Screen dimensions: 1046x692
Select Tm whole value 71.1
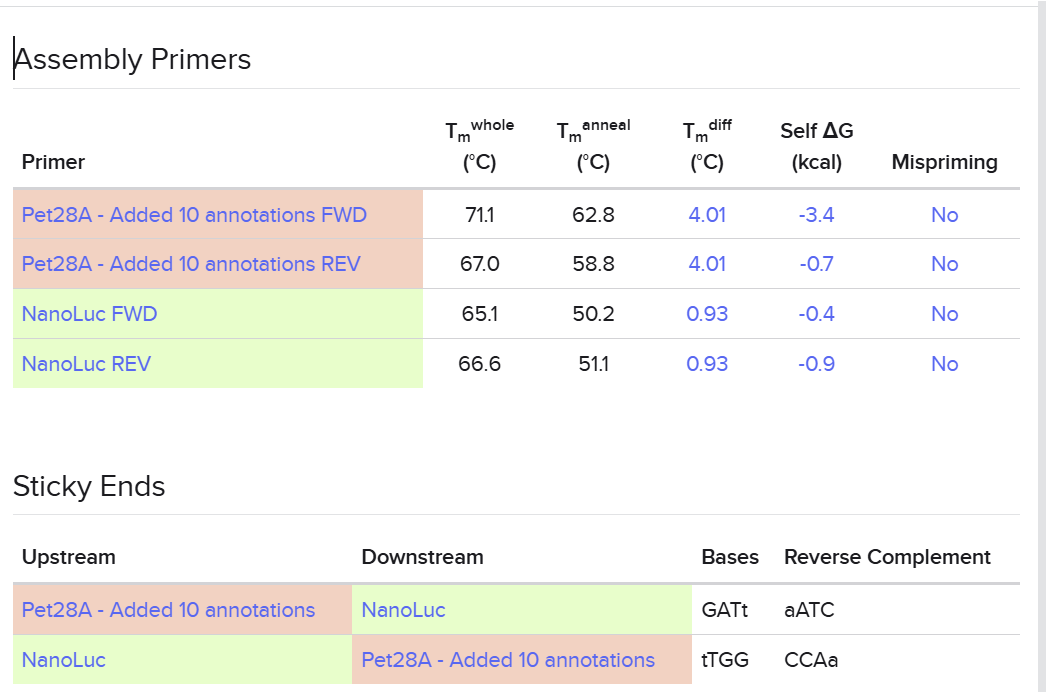[480, 215]
